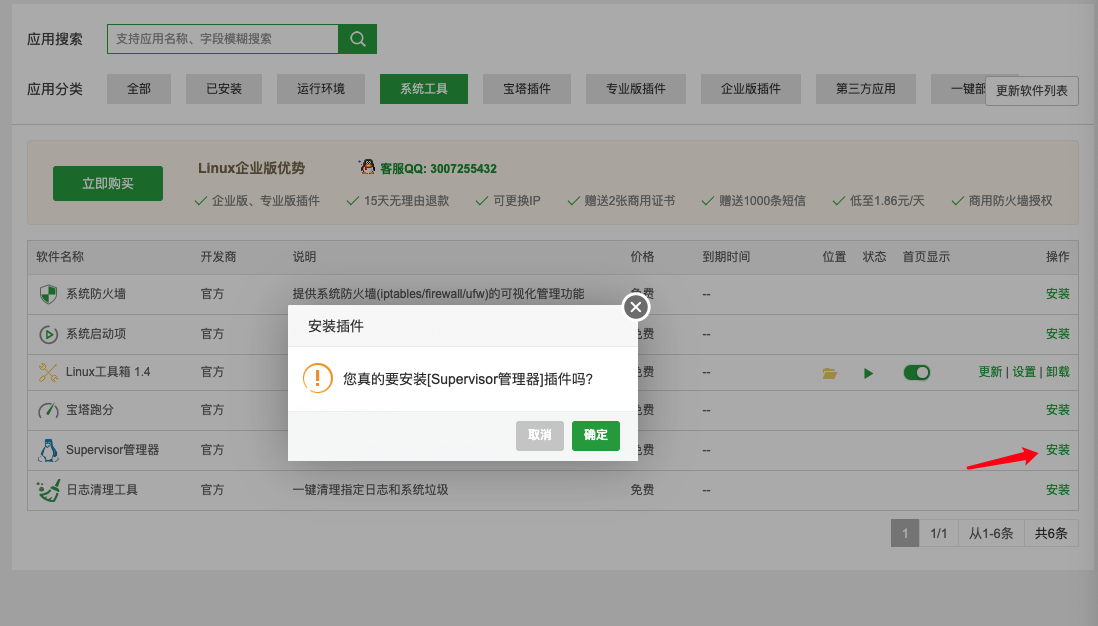
Task: Select the 第三方应用 category
Action: [x=865, y=88]
